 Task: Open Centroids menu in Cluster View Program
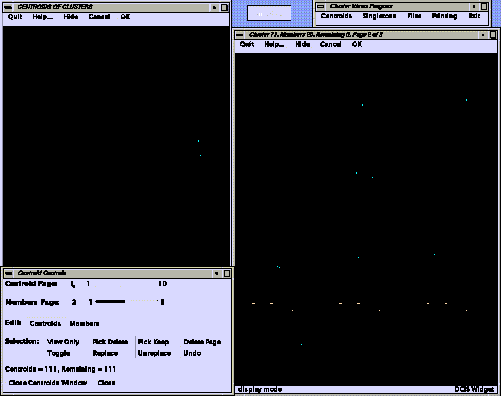pyautogui.click(x=336, y=16)
